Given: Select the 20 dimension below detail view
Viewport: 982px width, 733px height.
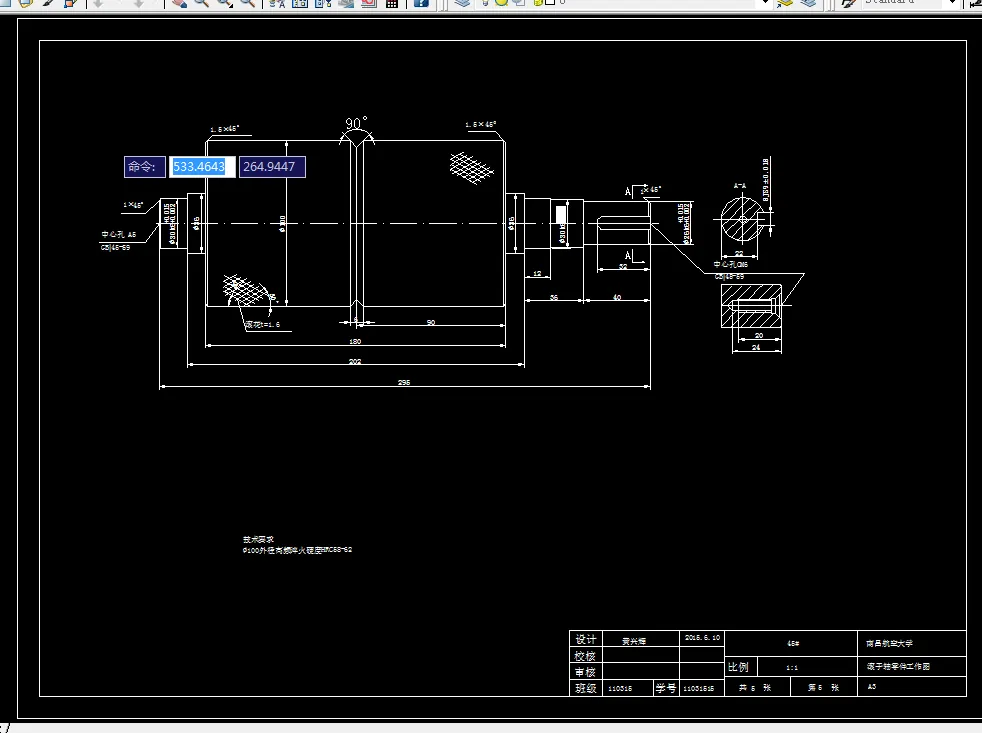Looking at the screenshot, I should (x=759, y=335).
